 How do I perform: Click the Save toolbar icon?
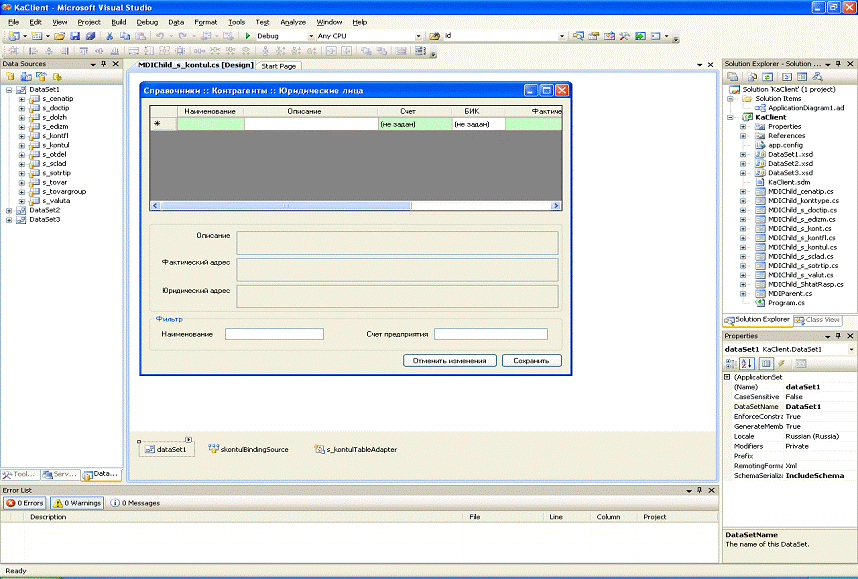75,36
